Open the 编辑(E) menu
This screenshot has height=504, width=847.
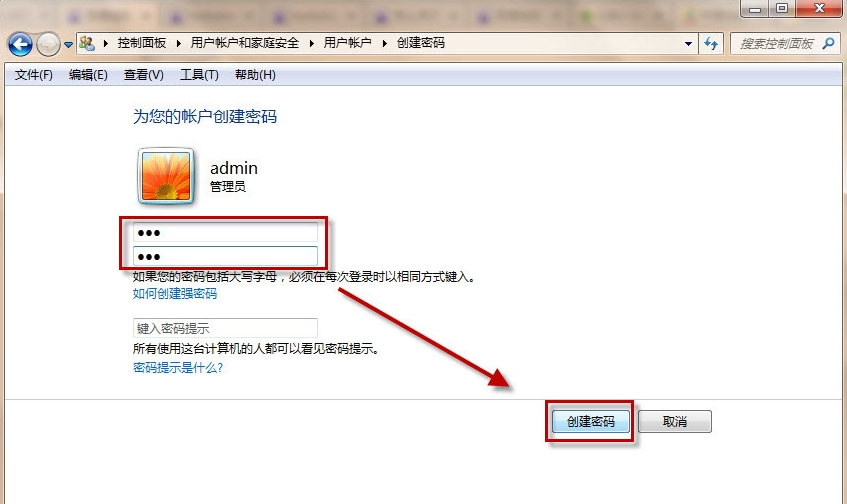[x=88, y=75]
